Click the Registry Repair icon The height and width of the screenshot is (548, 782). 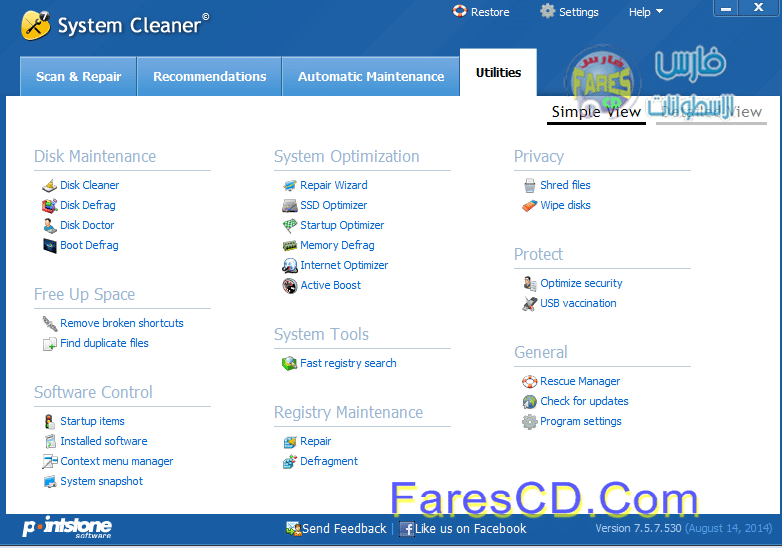(290, 442)
